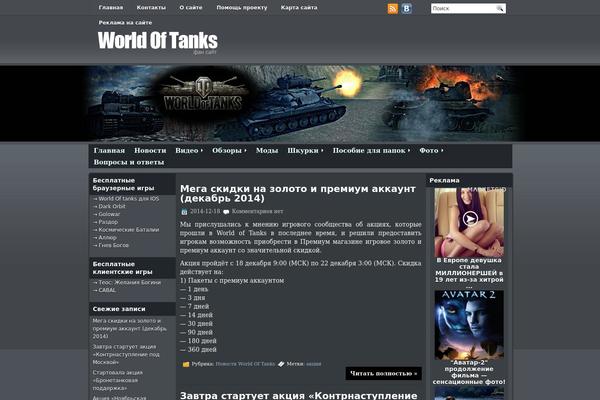The width and height of the screenshot is (600, 400).
Task: Click the World Of Tanks site title
Action: click(158, 40)
